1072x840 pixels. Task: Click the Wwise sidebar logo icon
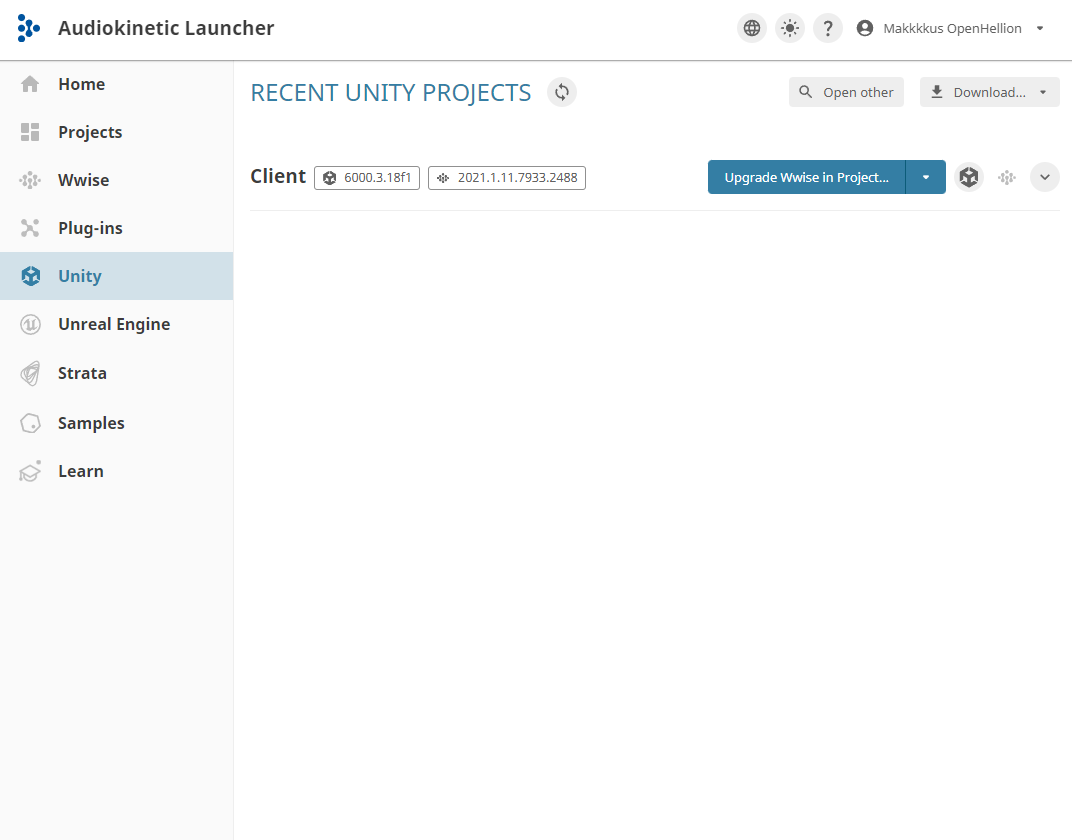click(x=30, y=180)
